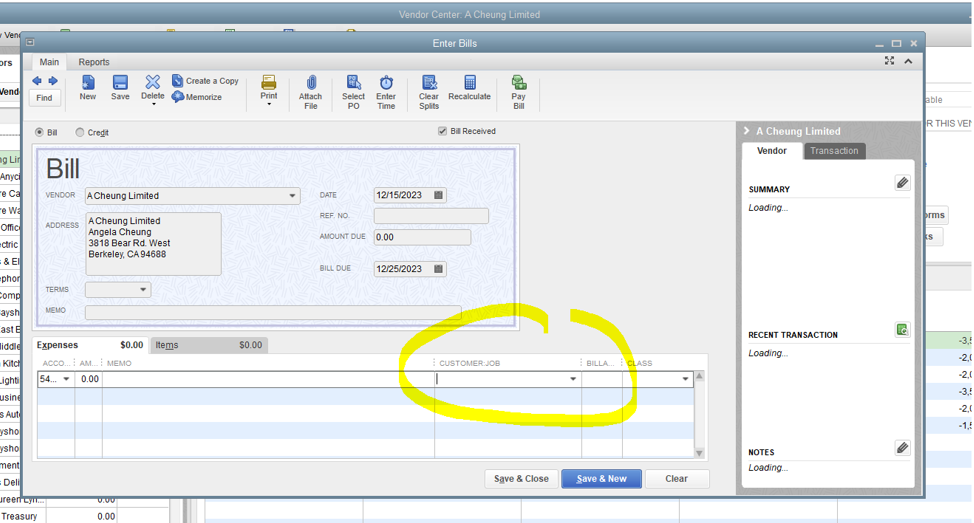Recalculate the bill totals
This screenshot has width=974, height=523.
470,88
